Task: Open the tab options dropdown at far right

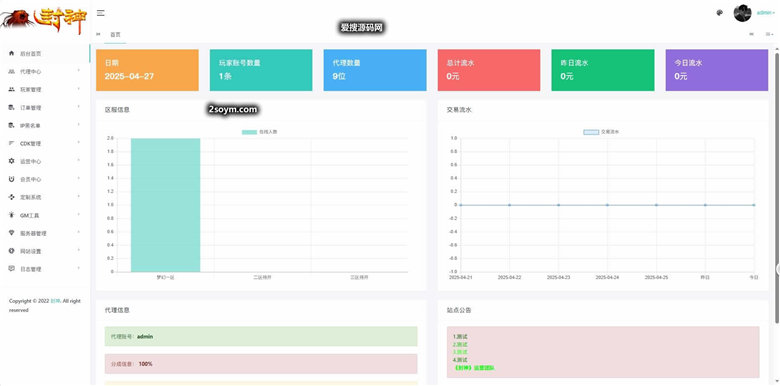Action: coord(769,34)
